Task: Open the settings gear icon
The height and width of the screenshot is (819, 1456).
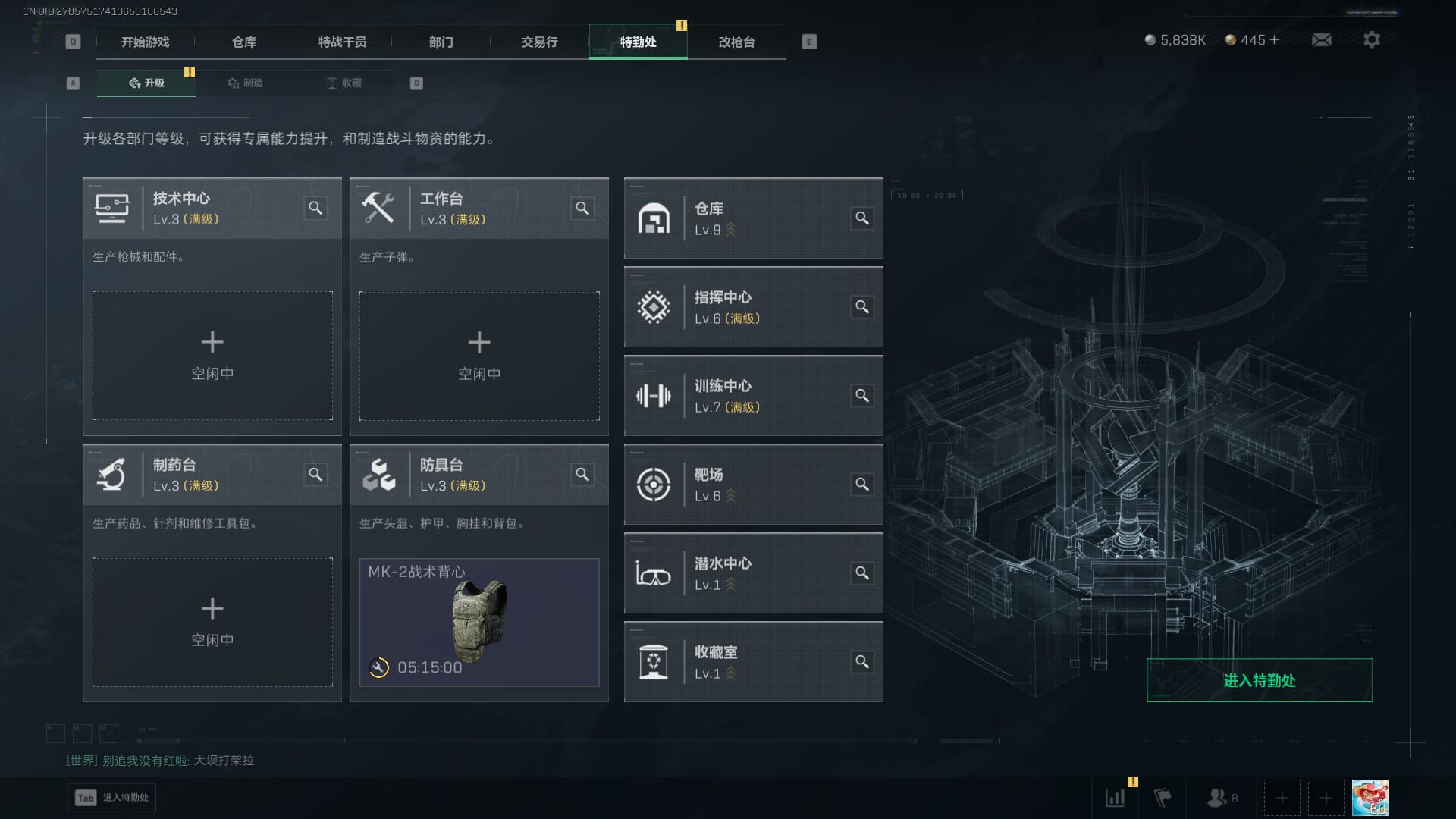Action: coord(1372,39)
